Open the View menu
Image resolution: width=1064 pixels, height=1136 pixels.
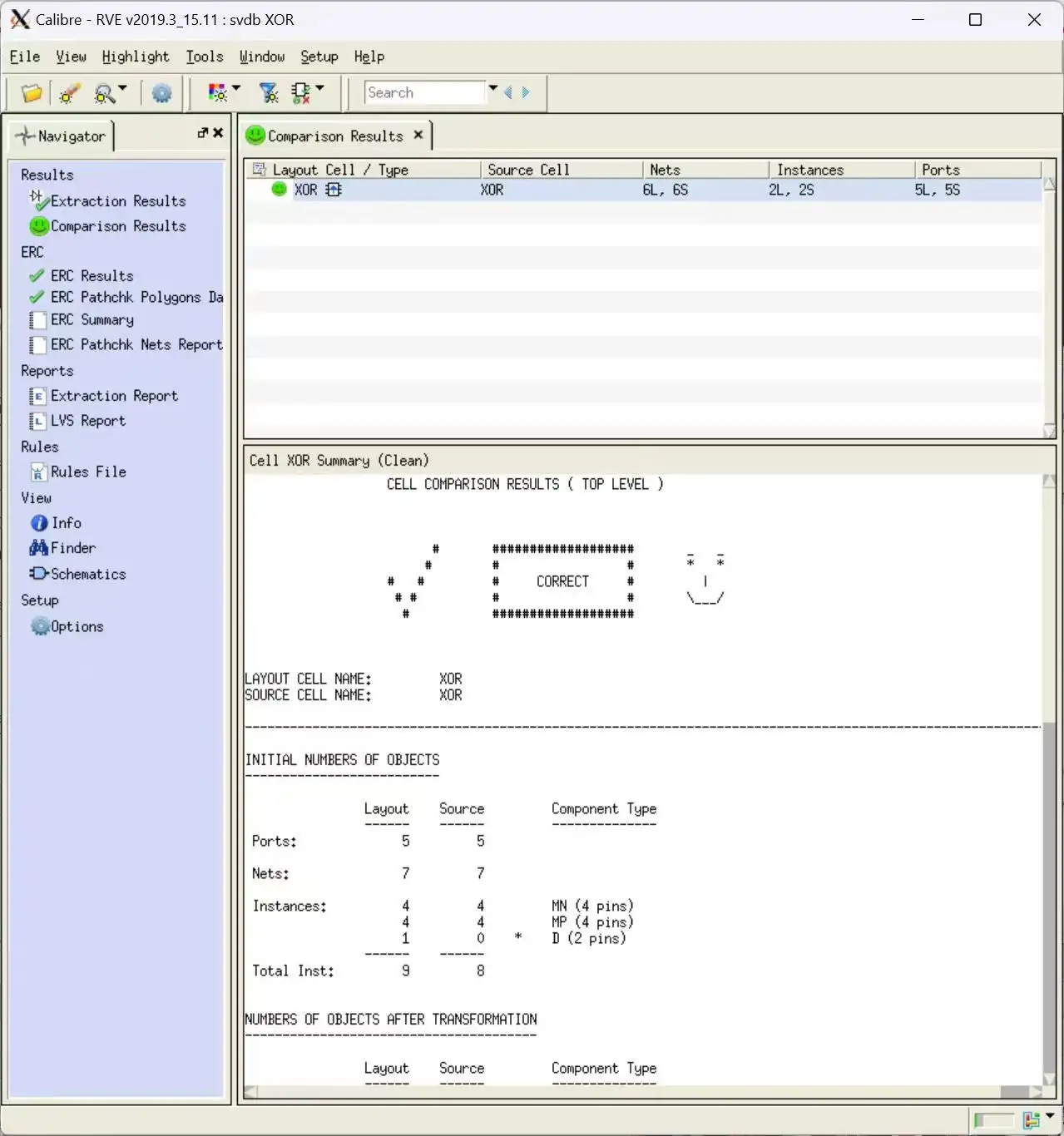[x=71, y=57]
